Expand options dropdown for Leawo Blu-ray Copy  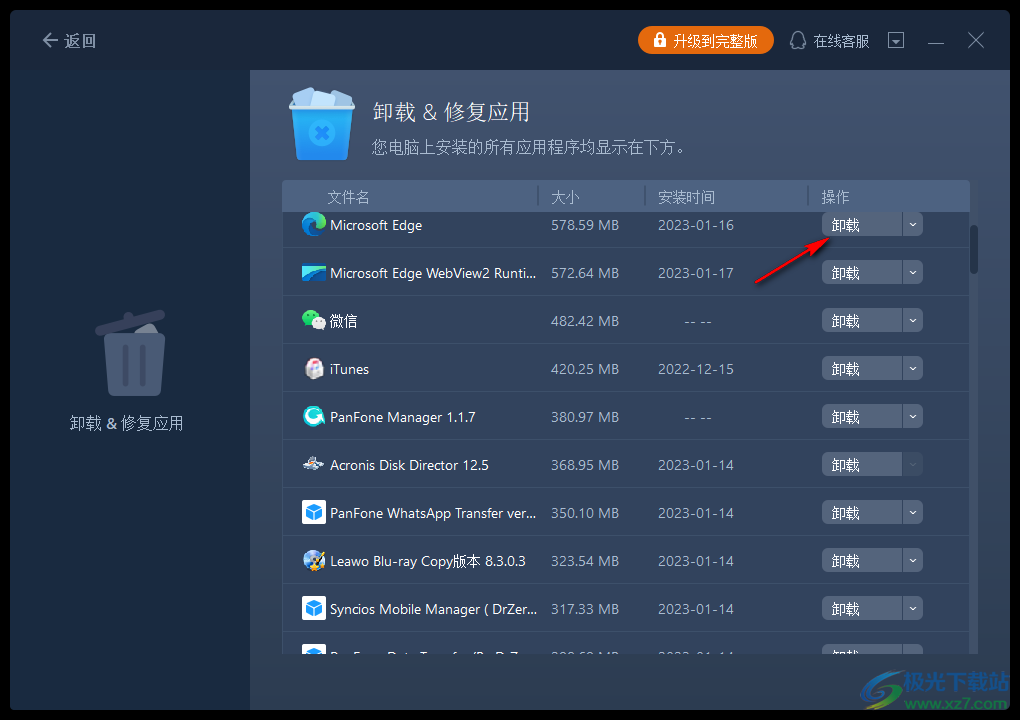[x=913, y=561]
